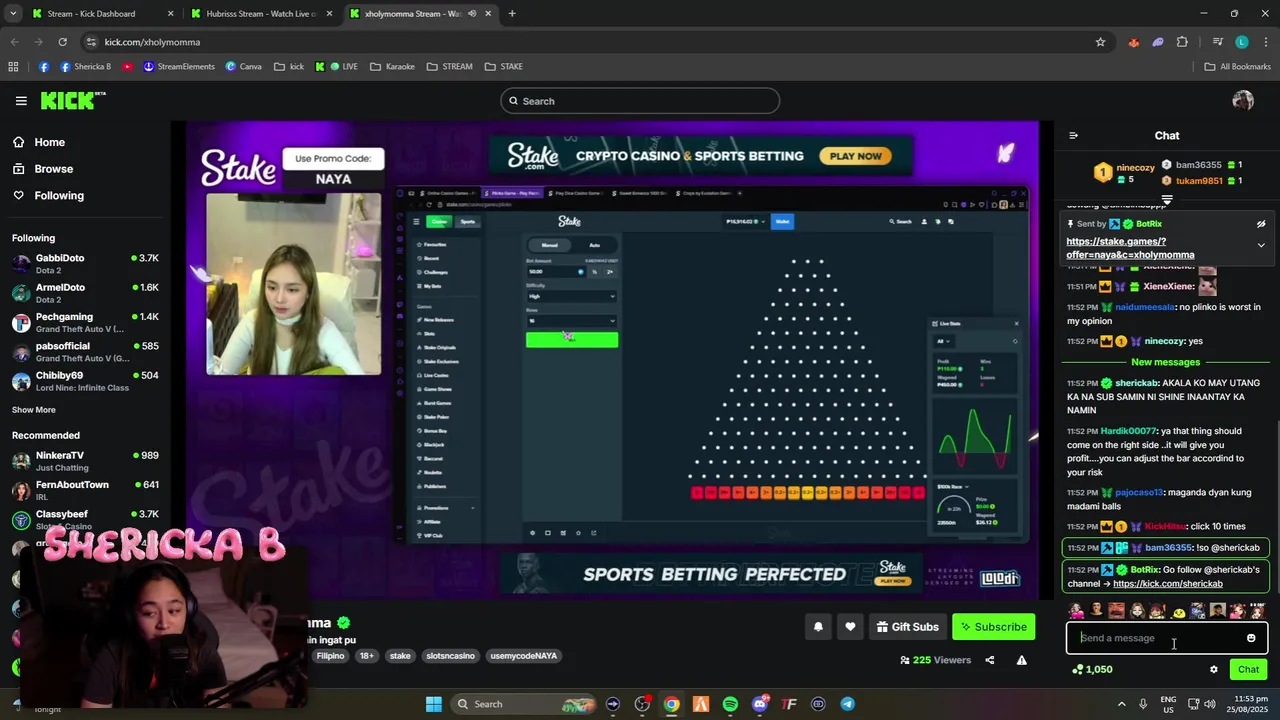Open the Karaoke bookmarks folder

(x=392, y=67)
